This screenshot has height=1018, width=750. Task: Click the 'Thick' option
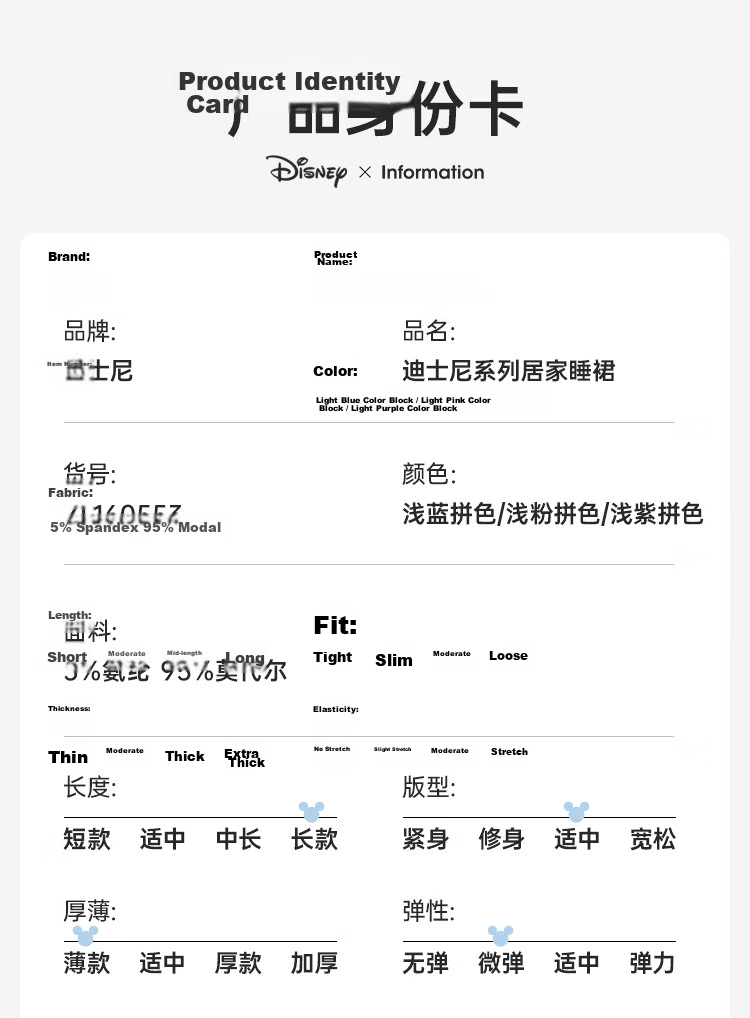[184, 756]
